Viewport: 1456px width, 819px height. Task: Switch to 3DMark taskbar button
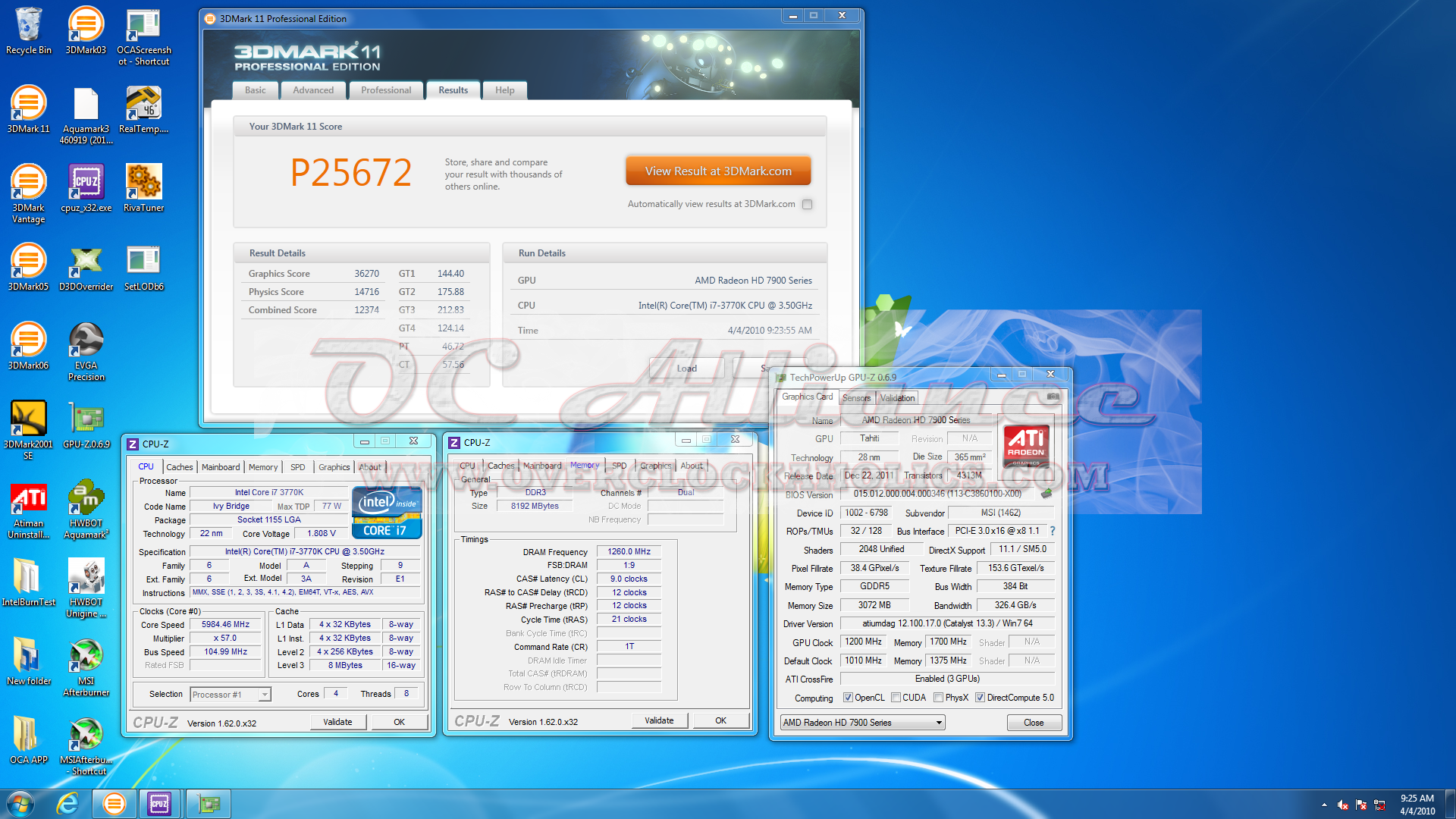point(115,804)
